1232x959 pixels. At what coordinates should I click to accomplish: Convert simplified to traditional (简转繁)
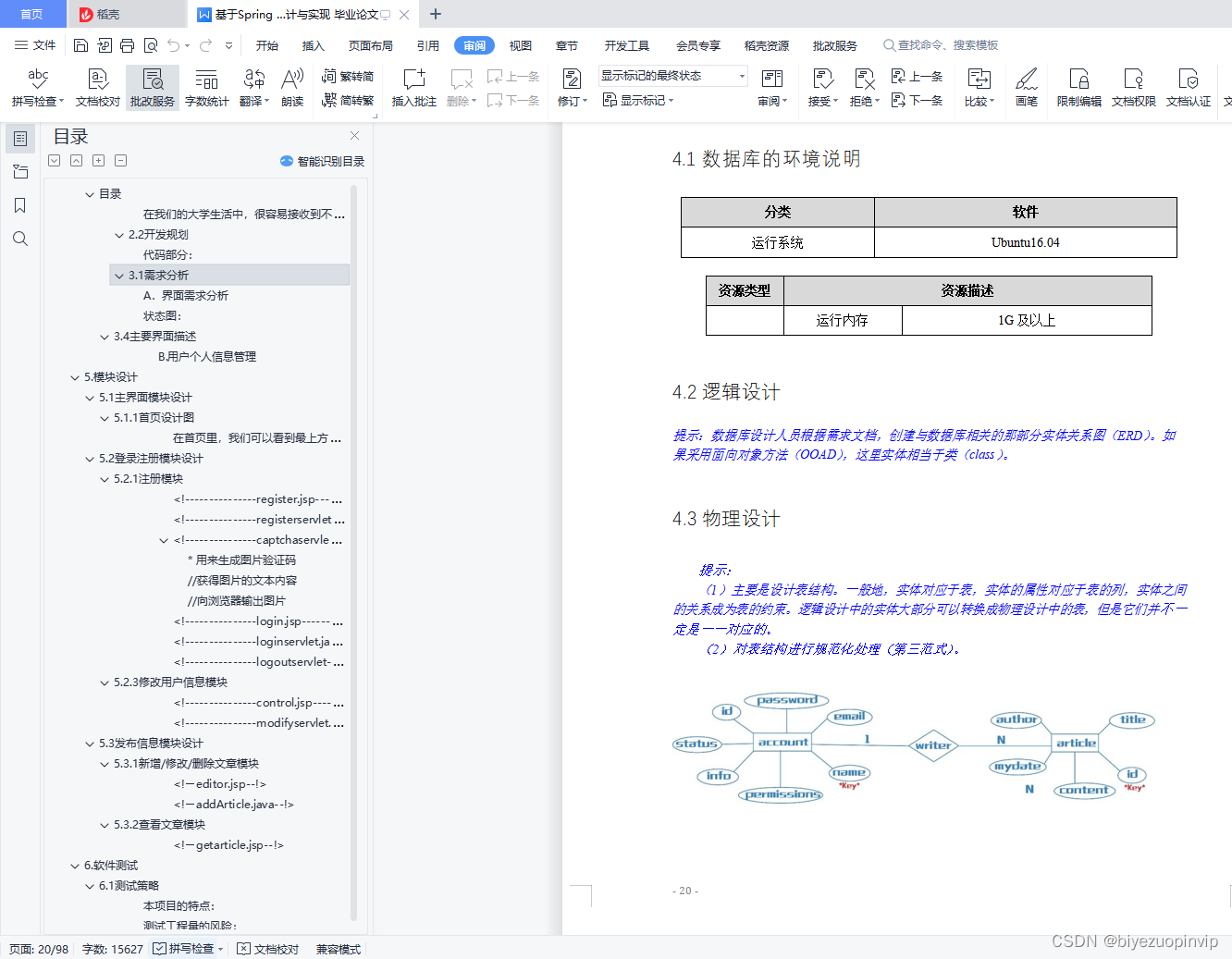[x=348, y=100]
